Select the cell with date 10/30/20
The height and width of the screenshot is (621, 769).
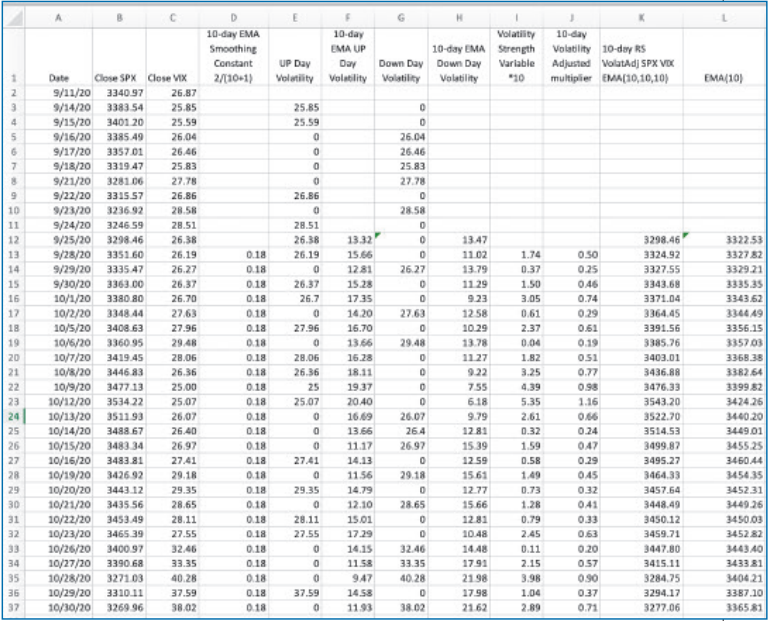[x=59, y=607]
